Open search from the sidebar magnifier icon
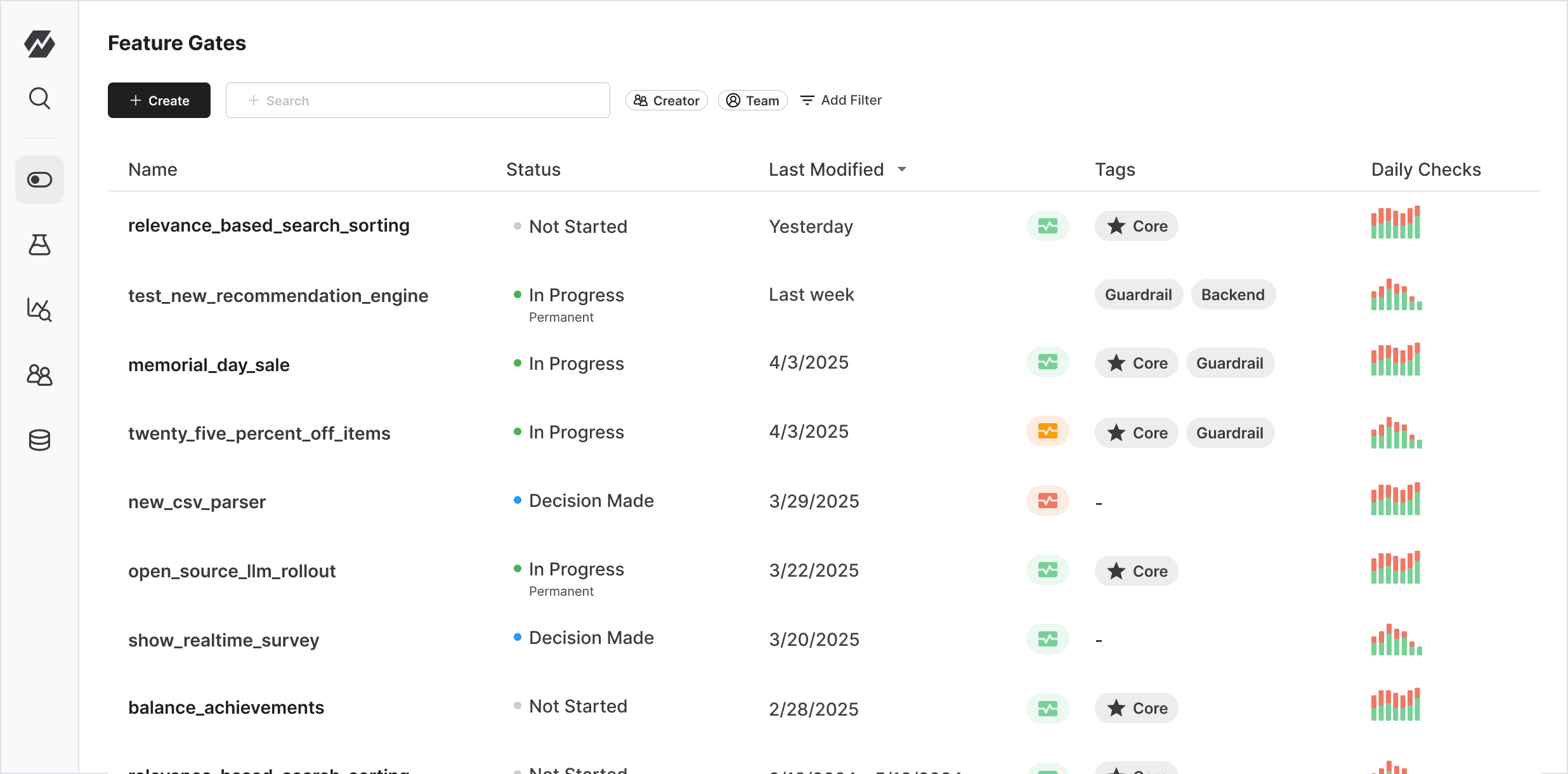The height and width of the screenshot is (774, 1568). click(x=39, y=98)
